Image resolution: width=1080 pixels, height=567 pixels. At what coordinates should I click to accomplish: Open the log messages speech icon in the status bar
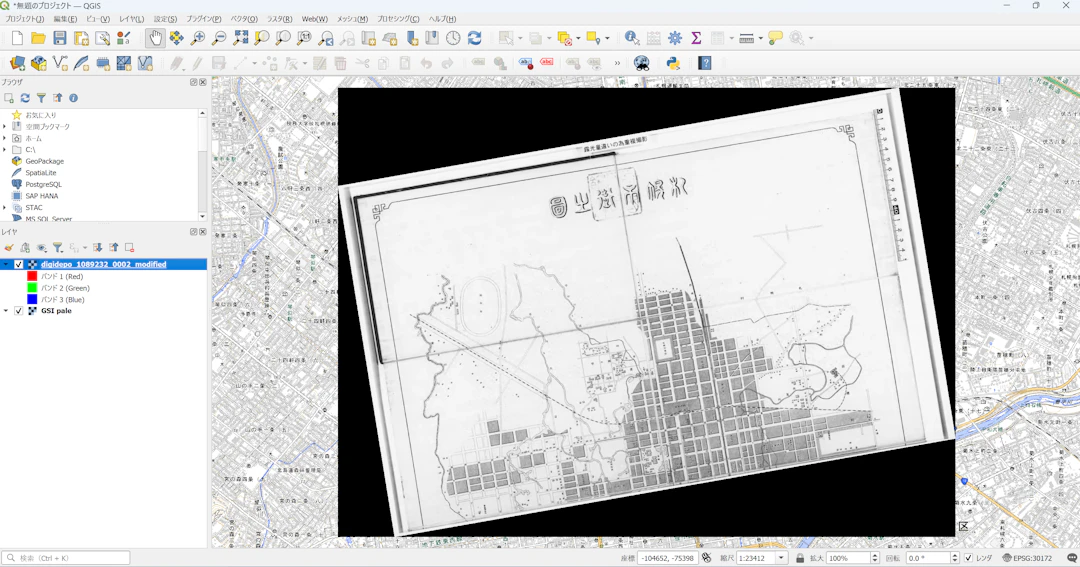click(x=1072, y=558)
